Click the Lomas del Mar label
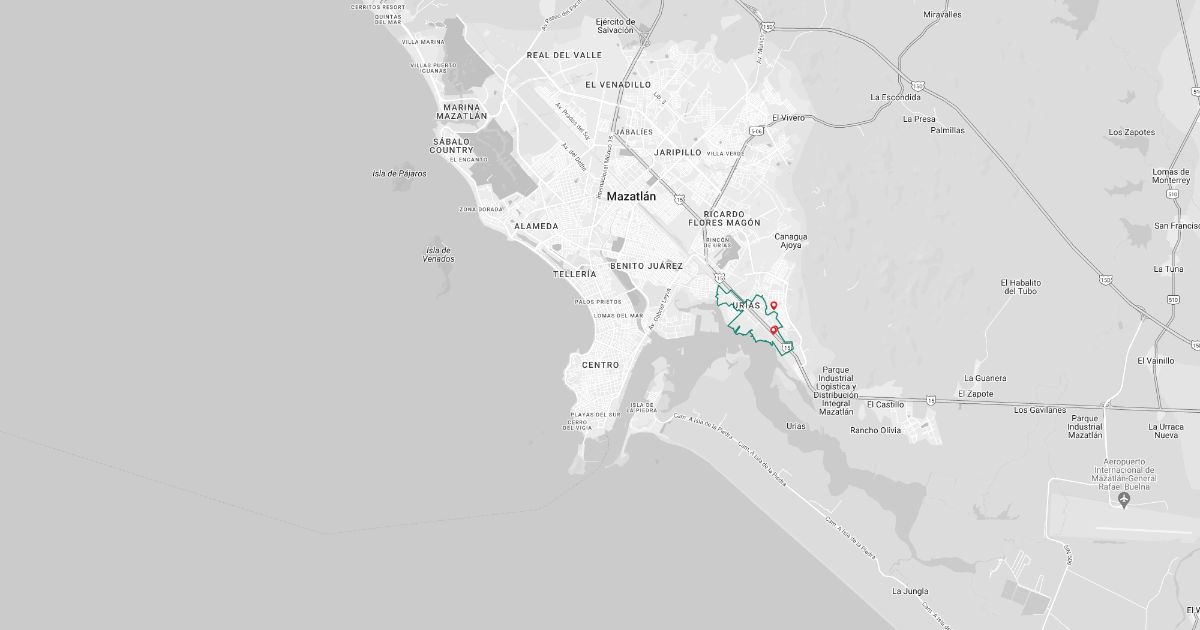The height and width of the screenshot is (630, 1200). click(x=618, y=315)
